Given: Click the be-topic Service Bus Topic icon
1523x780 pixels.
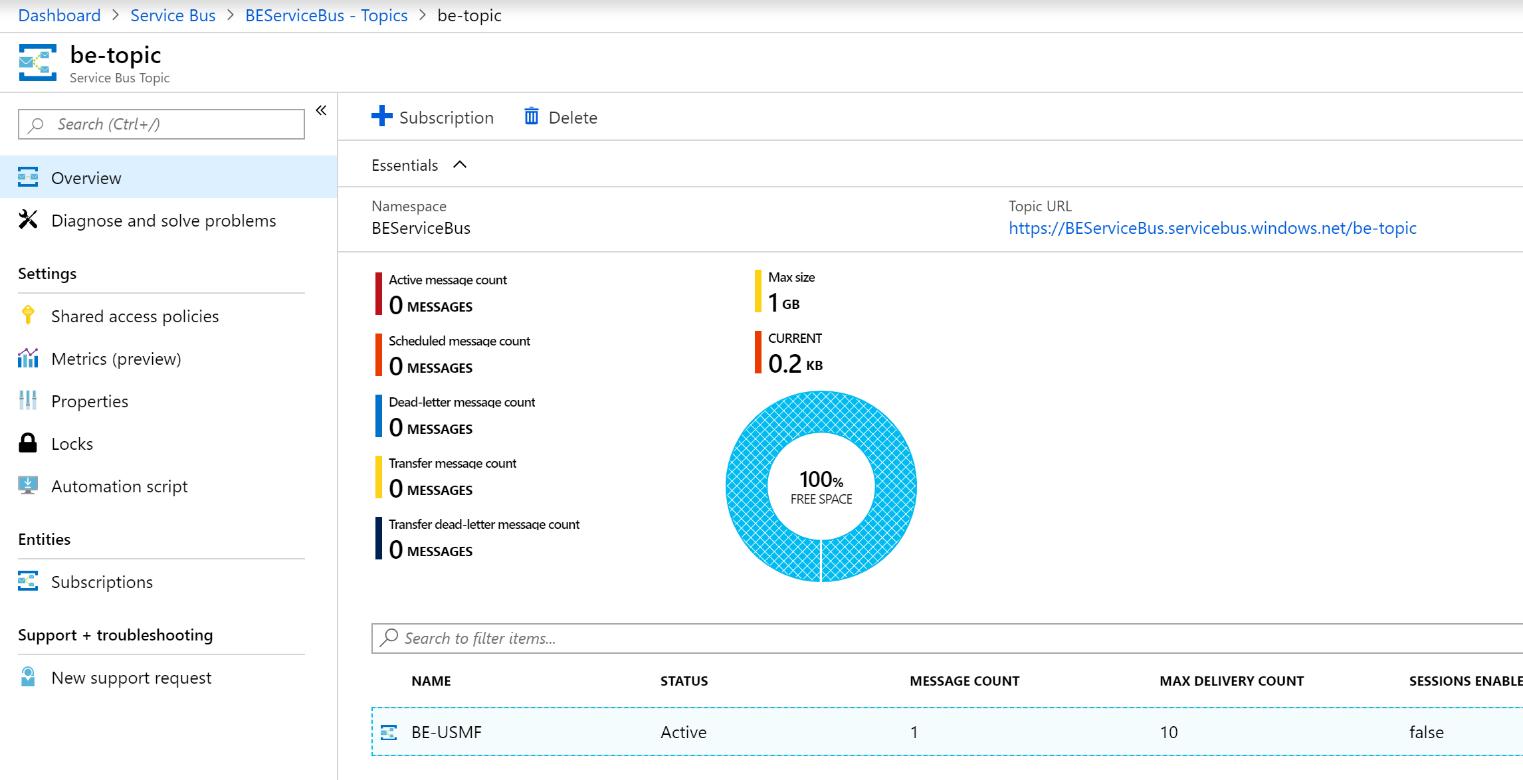Looking at the screenshot, I should [38, 63].
